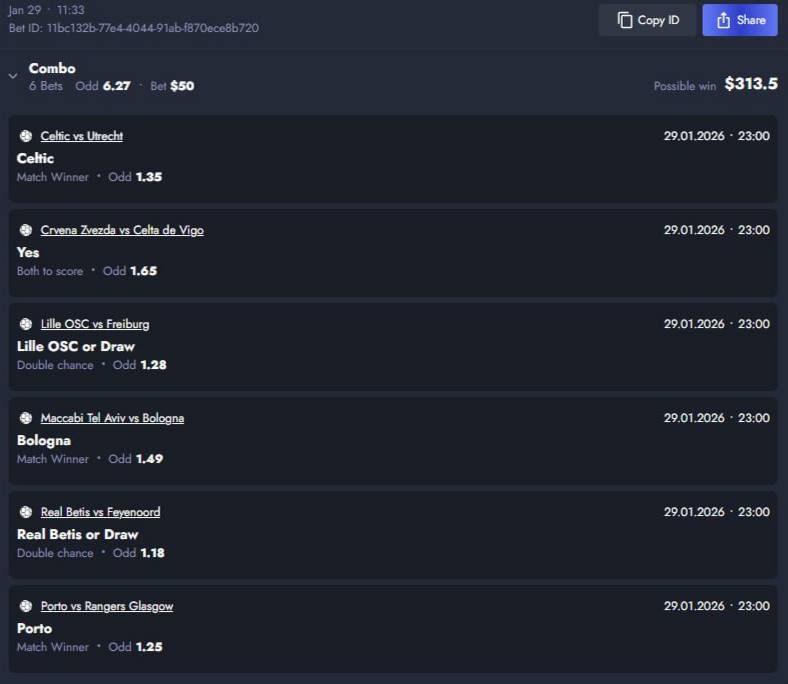The height and width of the screenshot is (684, 788).
Task: Click soccer ball icon beside Crvena Zvezda match
Action: [x=26, y=230]
